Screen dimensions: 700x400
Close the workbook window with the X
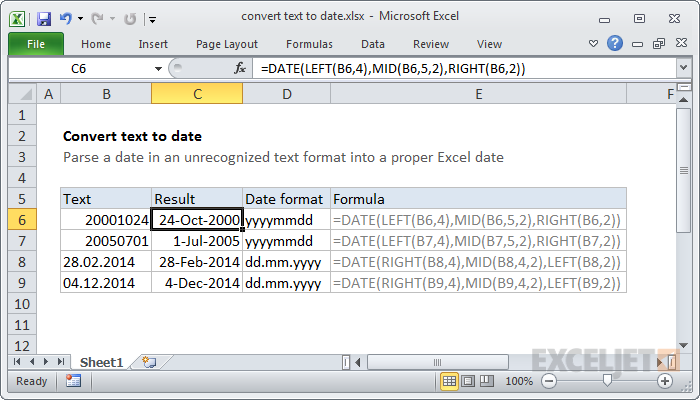pyautogui.click(x=681, y=43)
